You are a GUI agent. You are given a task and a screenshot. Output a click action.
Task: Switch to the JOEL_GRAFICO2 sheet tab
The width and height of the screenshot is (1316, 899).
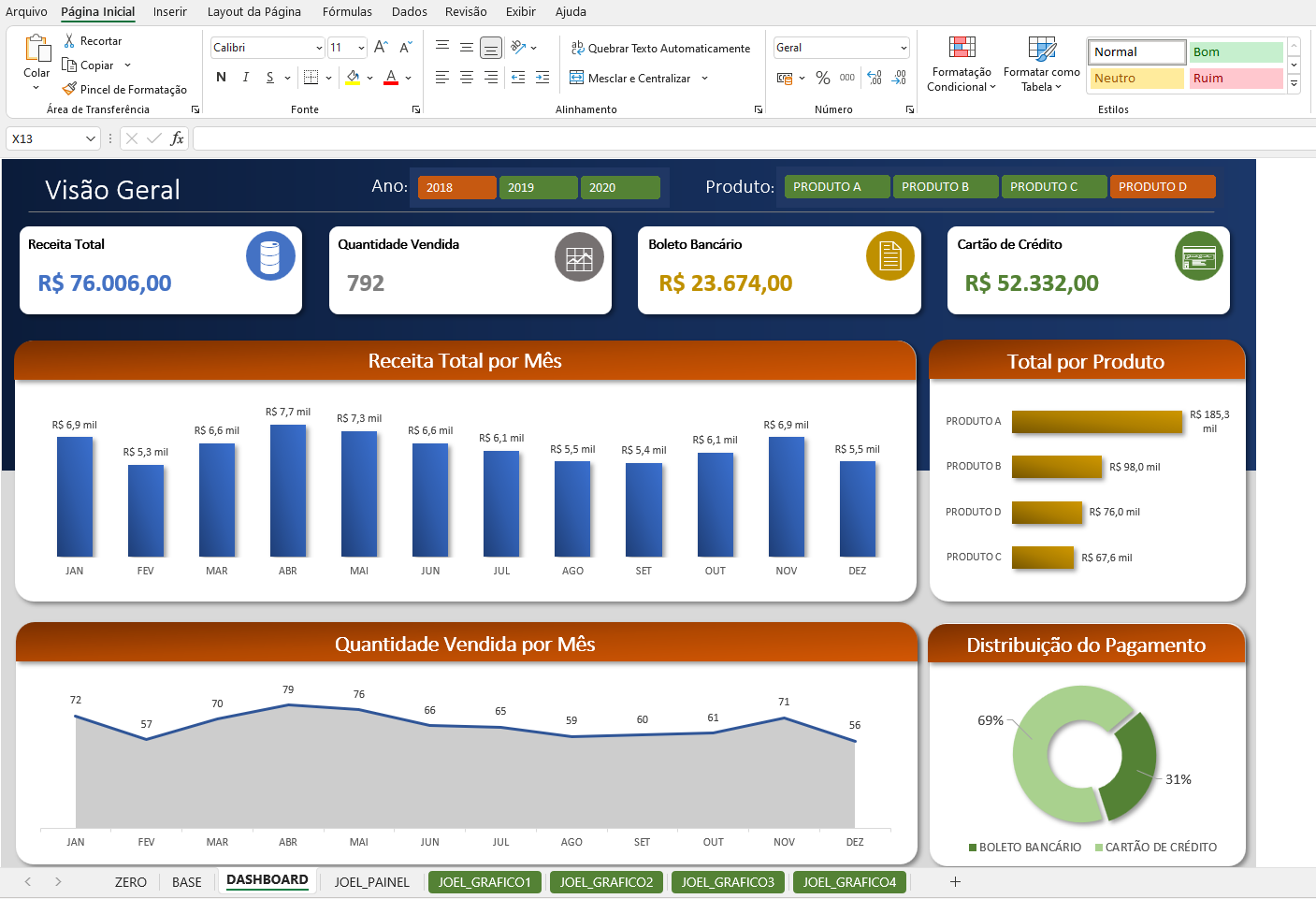click(606, 882)
